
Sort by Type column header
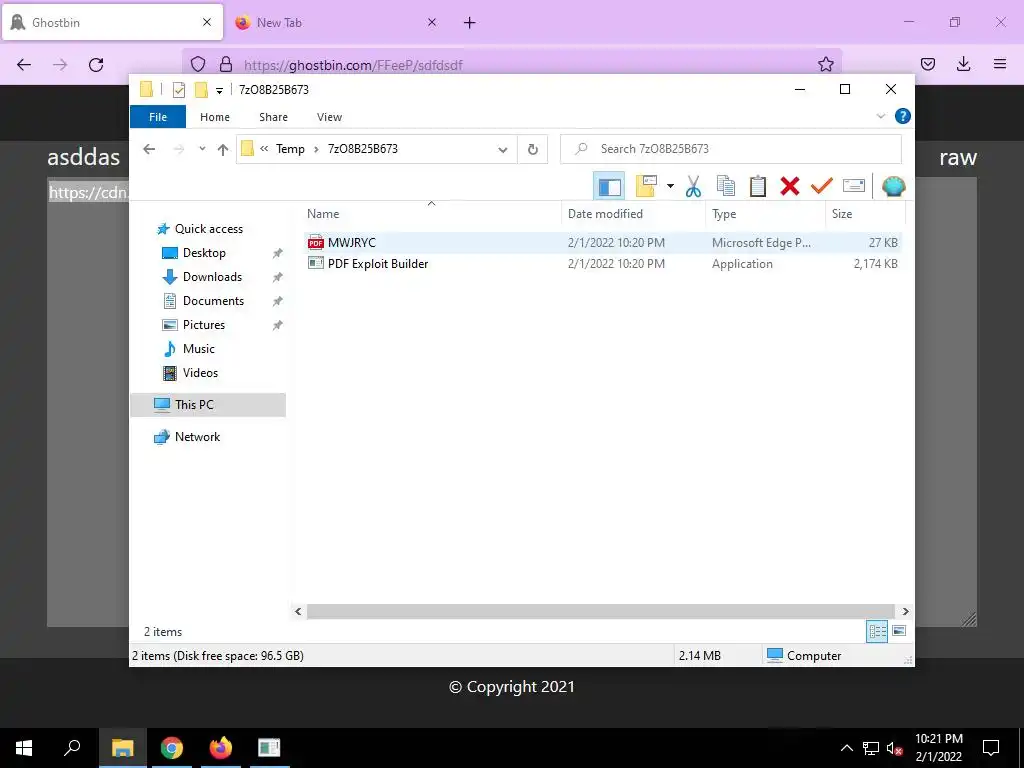[x=724, y=214]
